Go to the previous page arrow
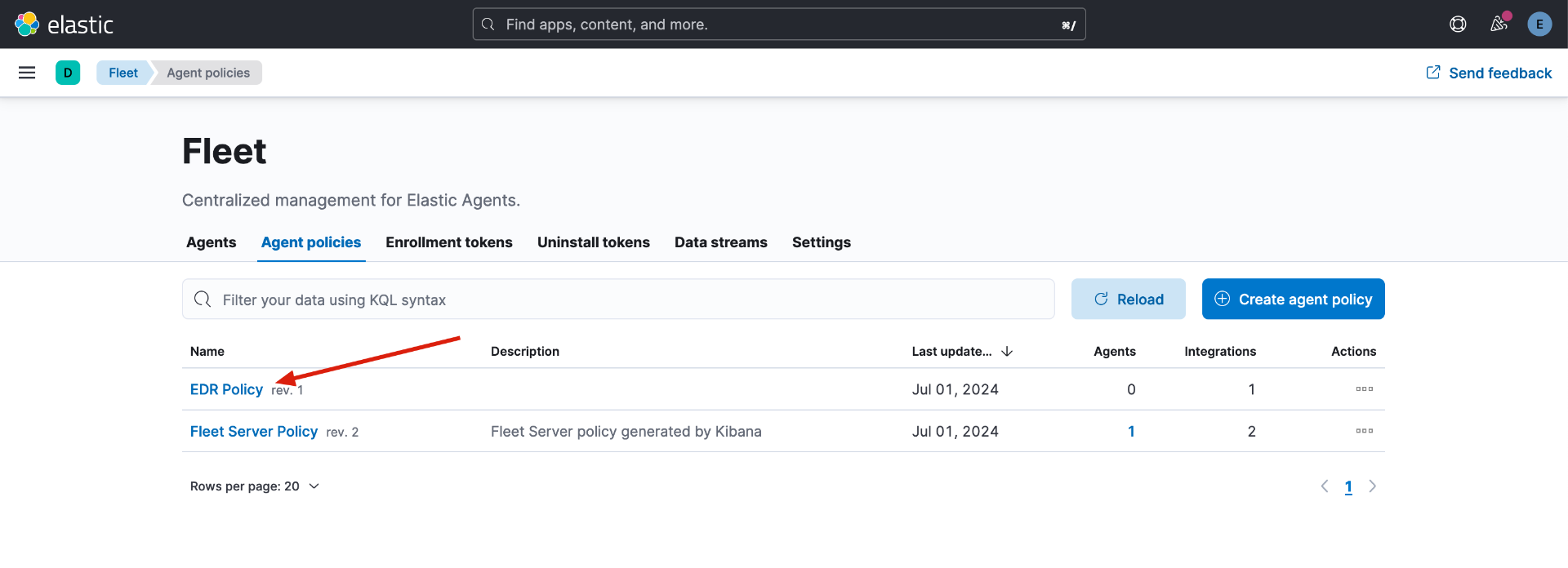This screenshot has width=1568, height=568. tap(1325, 486)
